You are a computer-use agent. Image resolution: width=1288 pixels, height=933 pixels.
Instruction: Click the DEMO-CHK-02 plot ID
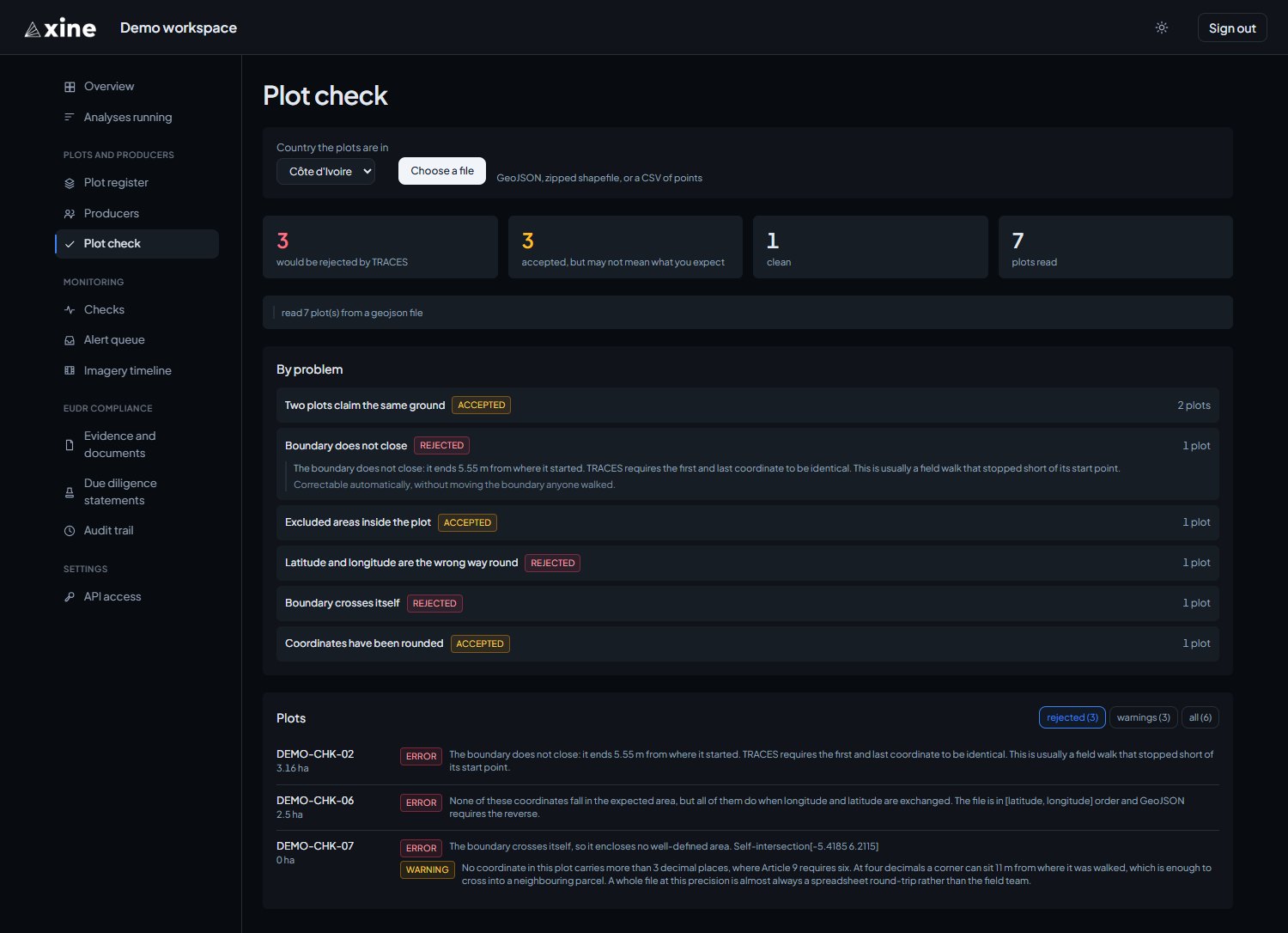pyautogui.click(x=315, y=754)
